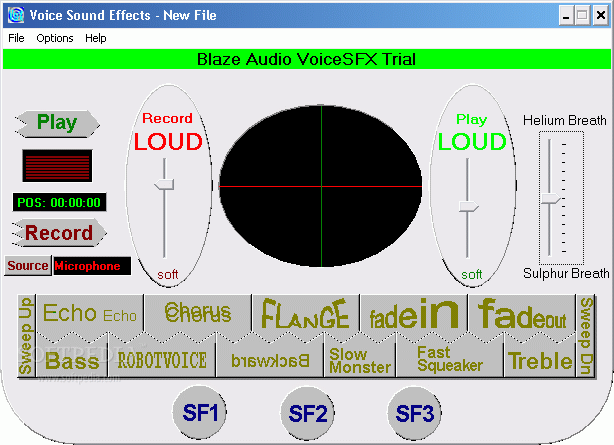The height and width of the screenshot is (445, 614).
Task: Click the SF1 round button
Action: coord(200,412)
